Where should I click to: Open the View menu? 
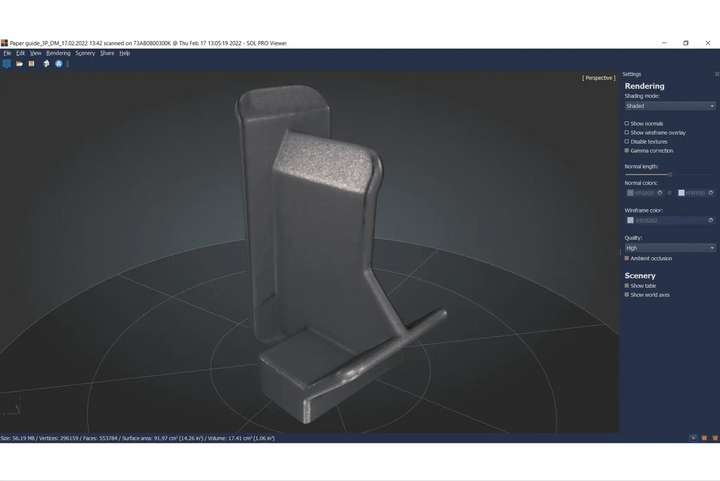coord(35,53)
